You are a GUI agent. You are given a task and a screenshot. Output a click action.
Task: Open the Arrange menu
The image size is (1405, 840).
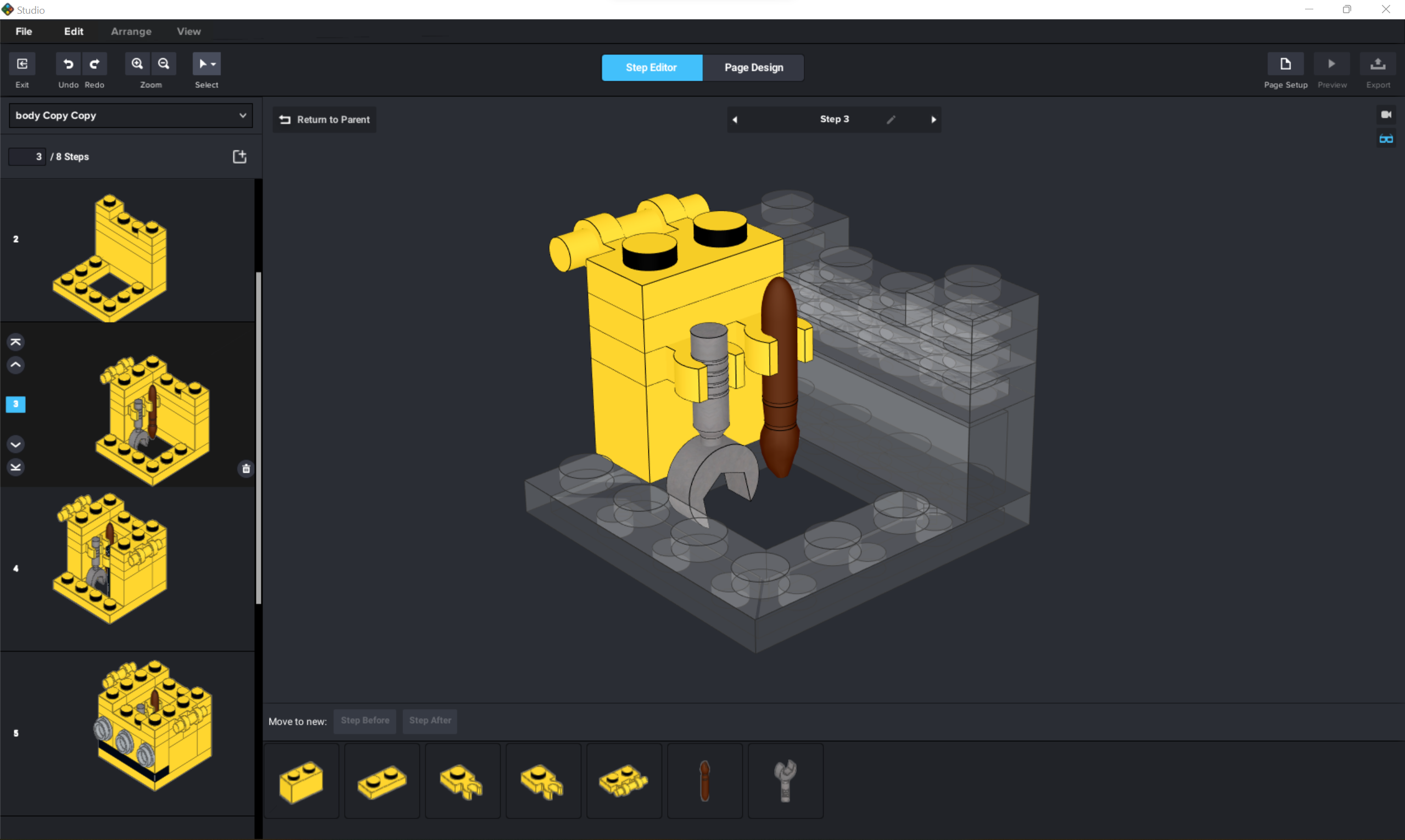click(x=131, y=31)
